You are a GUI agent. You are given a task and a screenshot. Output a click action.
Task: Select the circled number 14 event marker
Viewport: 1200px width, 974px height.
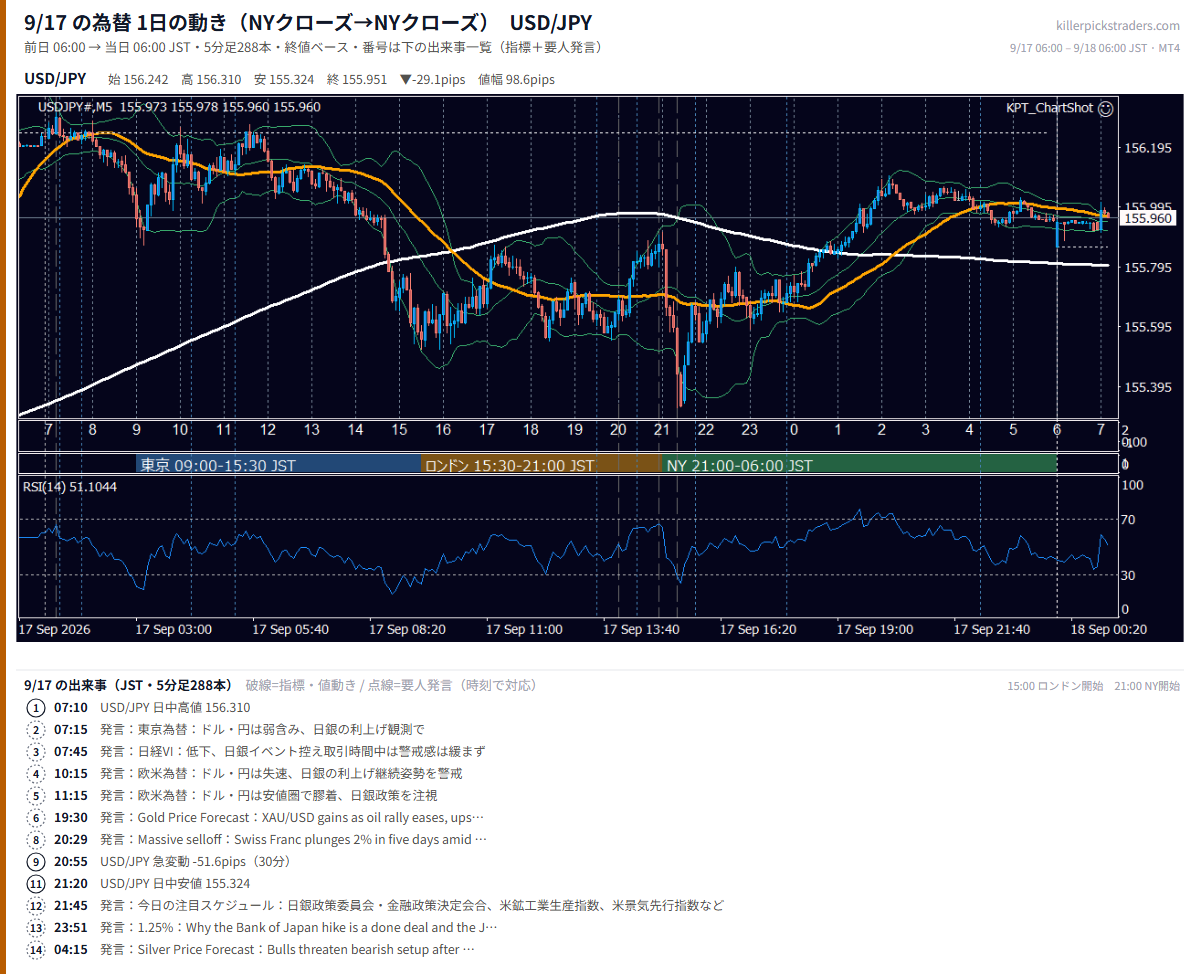[x=37, y=949]
